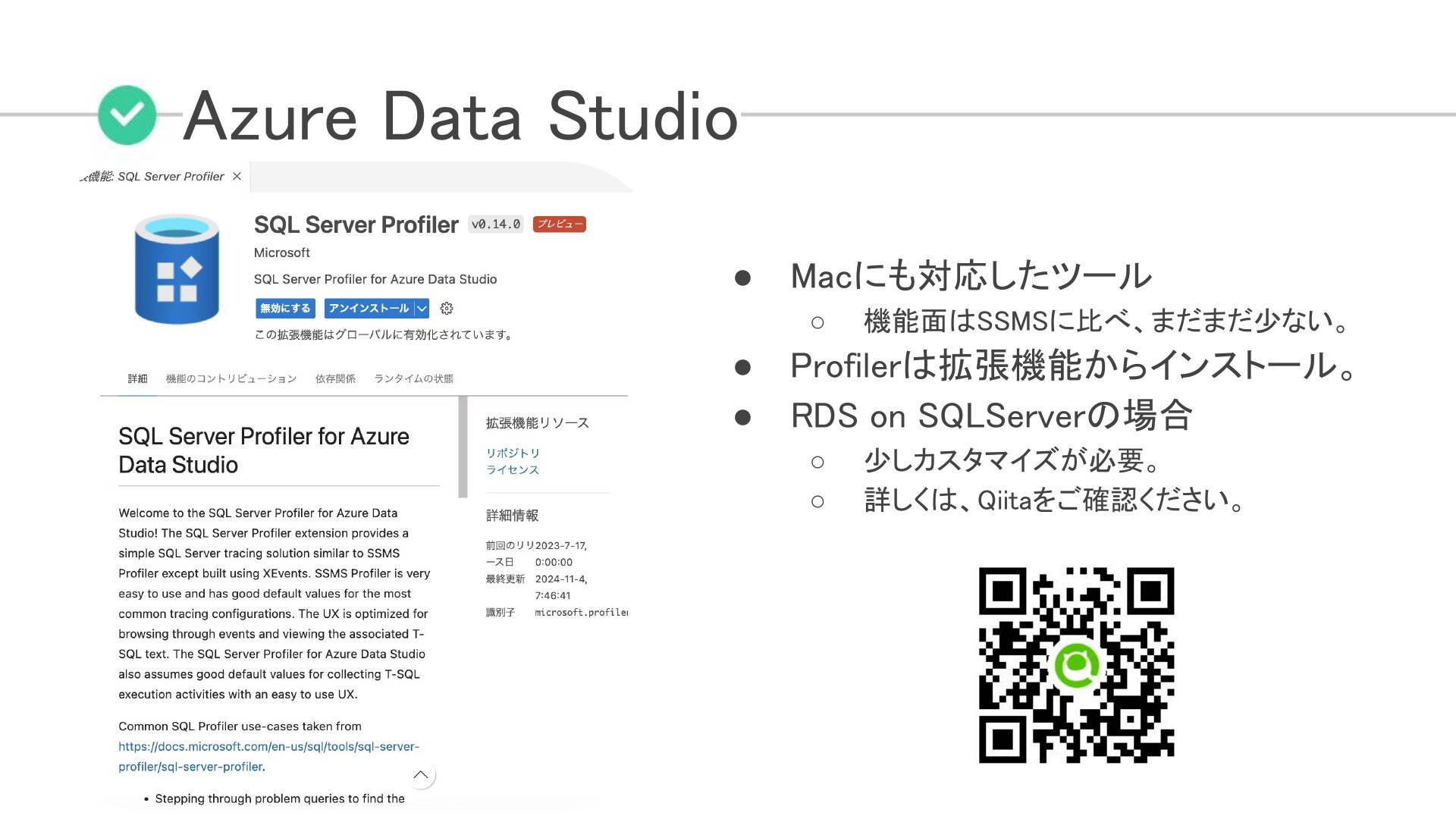Open the 依存関係 tab
The width and height of the screenshot is (1456, 819).
335,378
